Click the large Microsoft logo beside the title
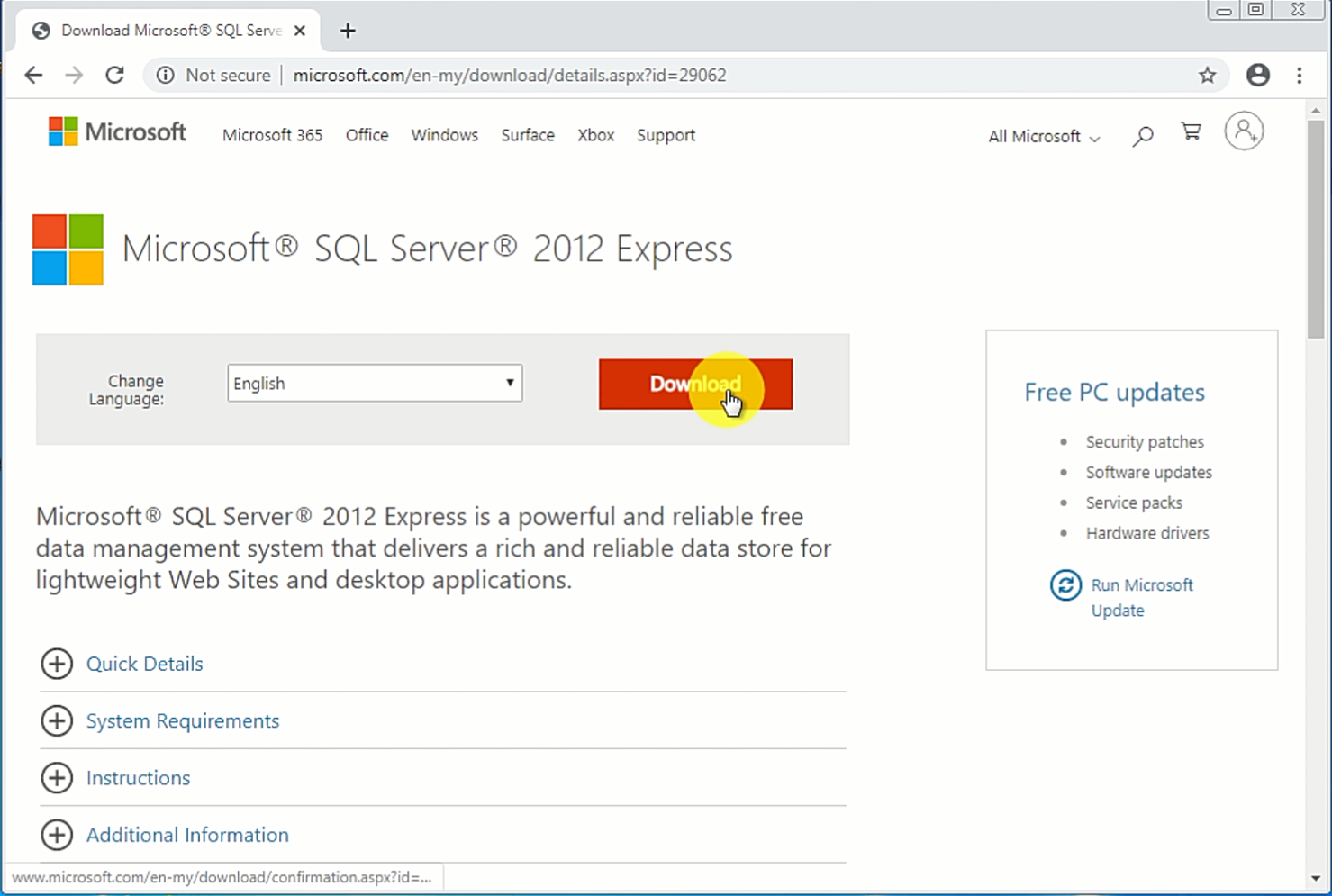The width and height of the screenshot is (1332, 896). [68, 249]
